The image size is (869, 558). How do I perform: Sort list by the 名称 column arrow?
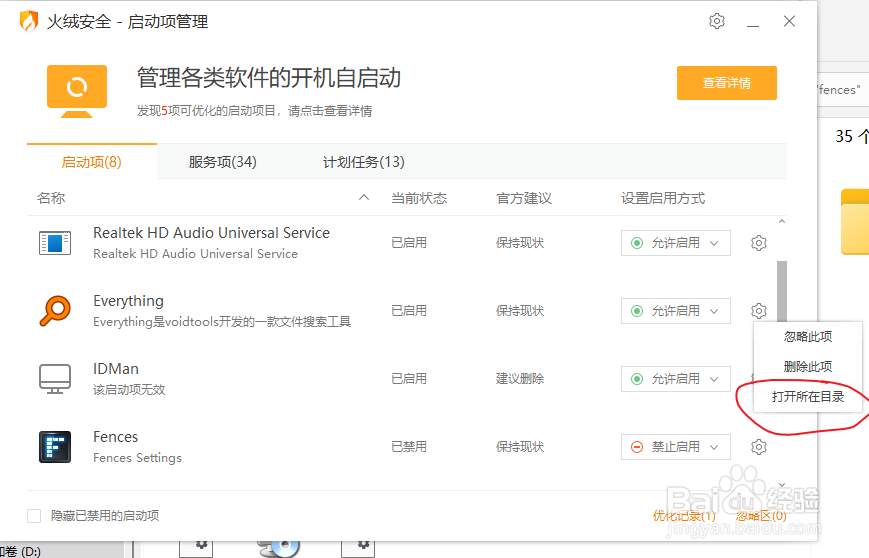[x=364, y=197]
